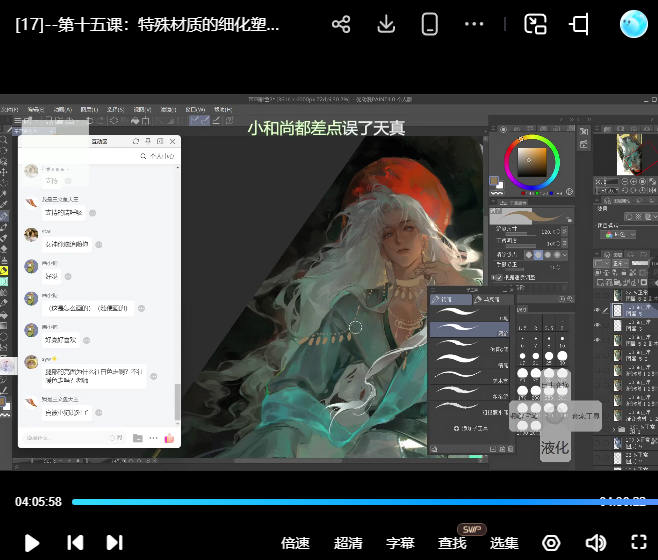Select the magnifier zoom tool in left toolbar
658x560 pixels.
pos(4,140)
